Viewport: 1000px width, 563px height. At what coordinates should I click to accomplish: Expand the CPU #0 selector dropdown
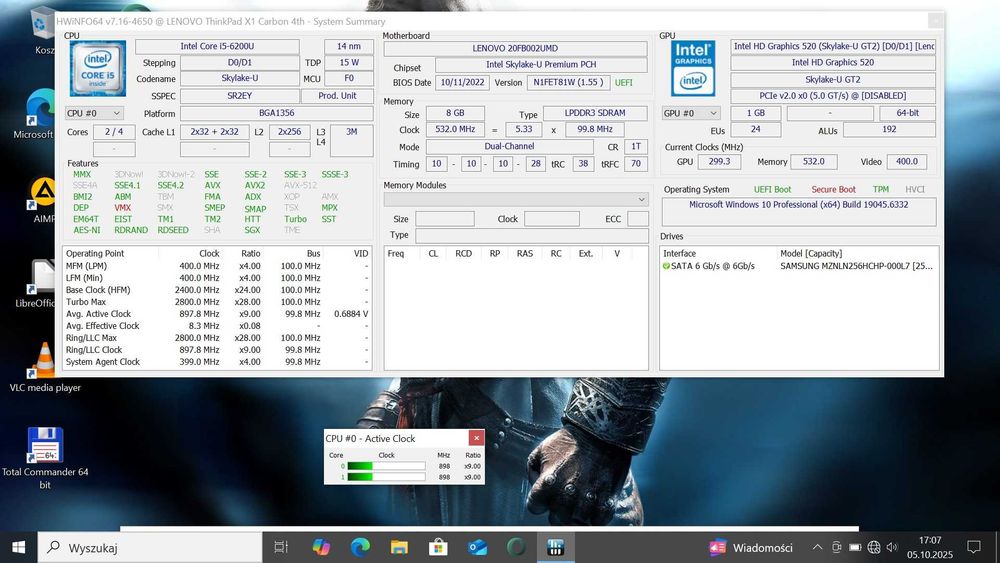[x=94, y=114]
